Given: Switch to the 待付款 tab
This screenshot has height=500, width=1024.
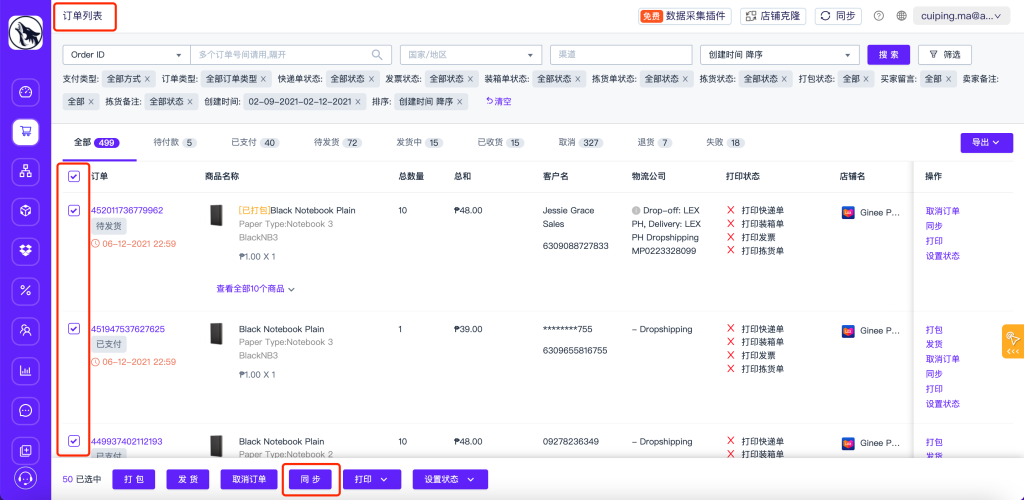Looking at the screenshot, I should [174, 142].
